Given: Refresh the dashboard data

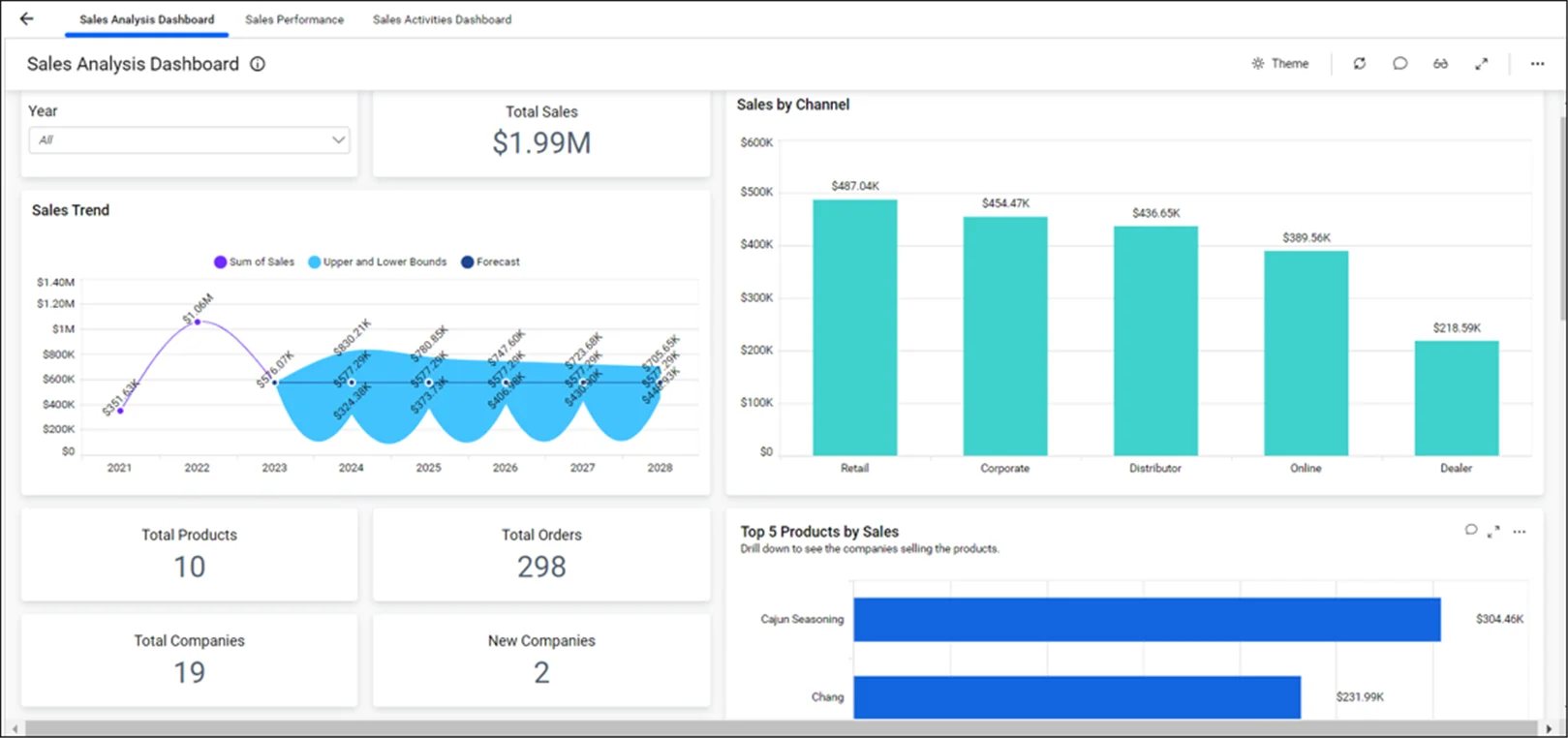Looking at the screenshot, I should coord(1360,63).
